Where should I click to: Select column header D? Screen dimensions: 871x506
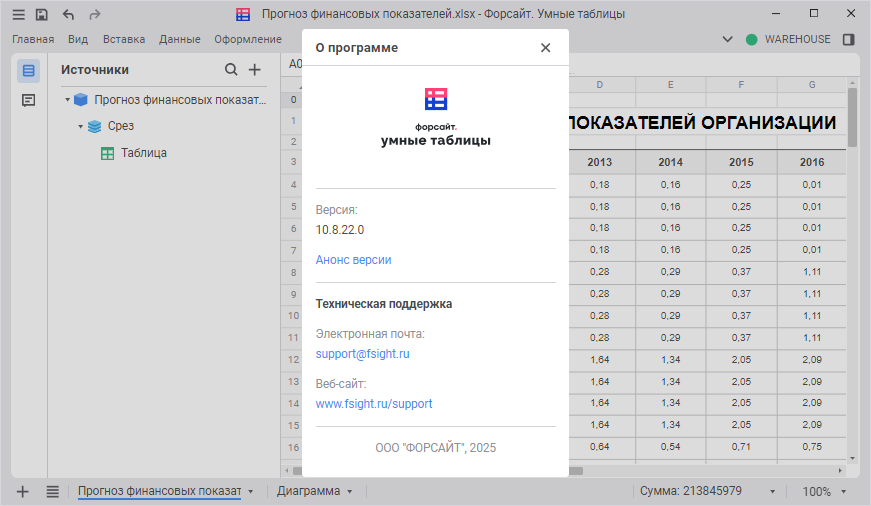click(599, 84)
